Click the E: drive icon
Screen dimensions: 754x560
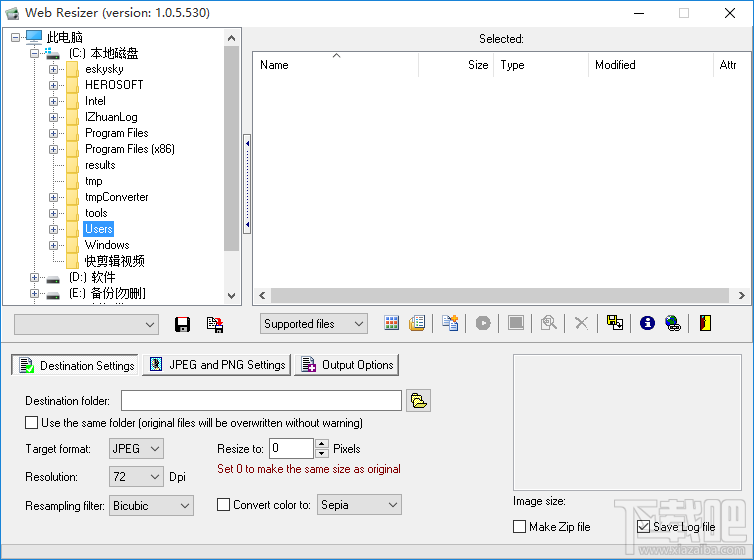pos(53,295)
